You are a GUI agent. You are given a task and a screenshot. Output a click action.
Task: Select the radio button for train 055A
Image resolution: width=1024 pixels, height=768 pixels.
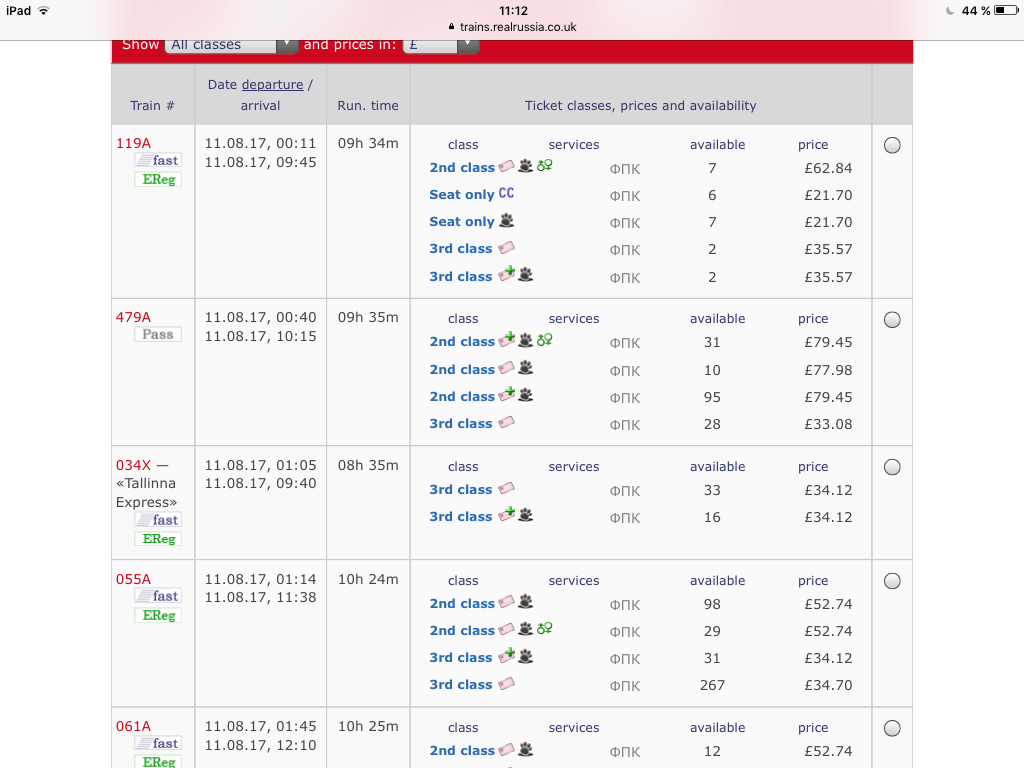(x=892, y=581)
